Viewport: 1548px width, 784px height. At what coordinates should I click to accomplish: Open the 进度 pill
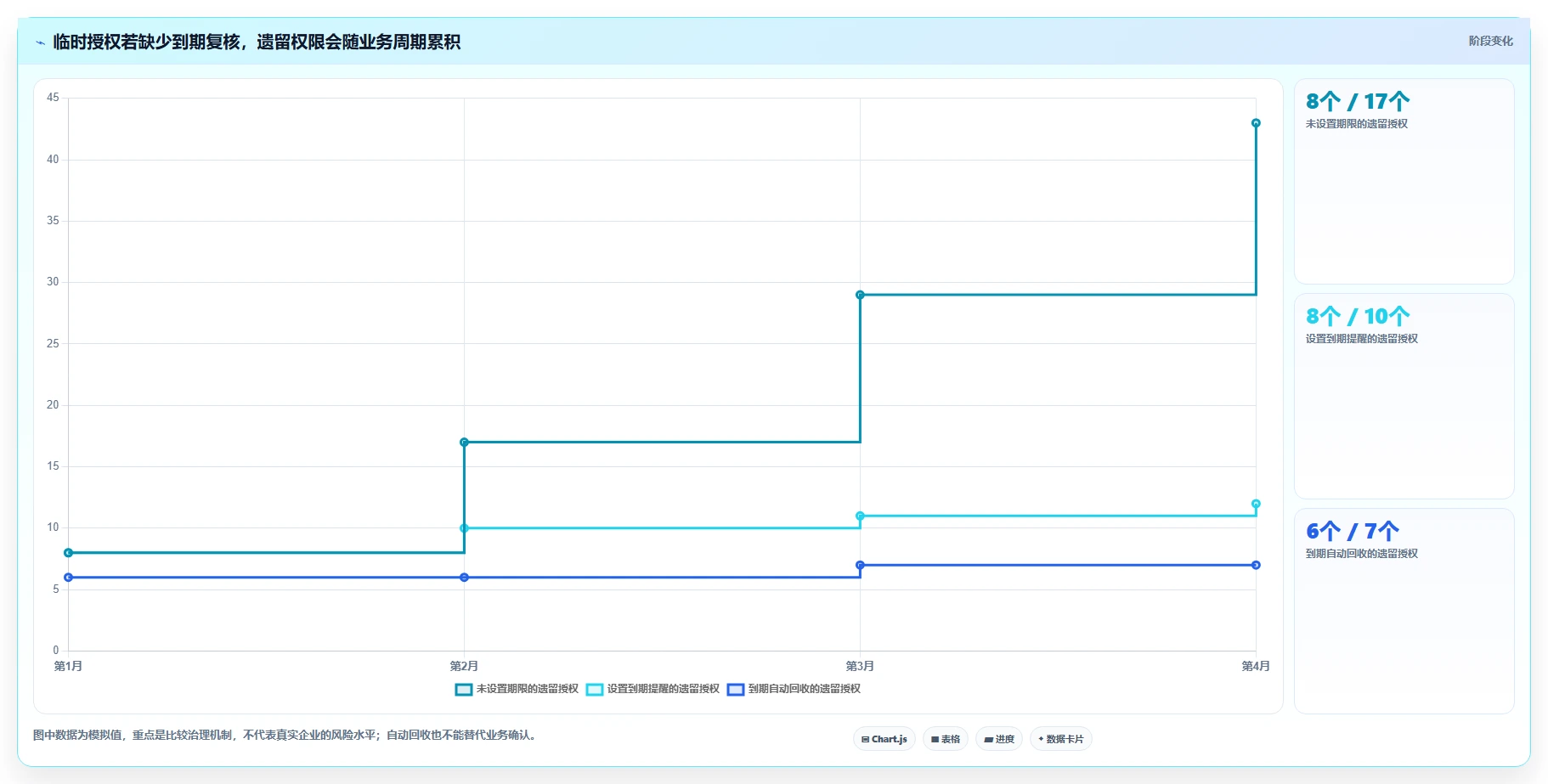[999, 739]
